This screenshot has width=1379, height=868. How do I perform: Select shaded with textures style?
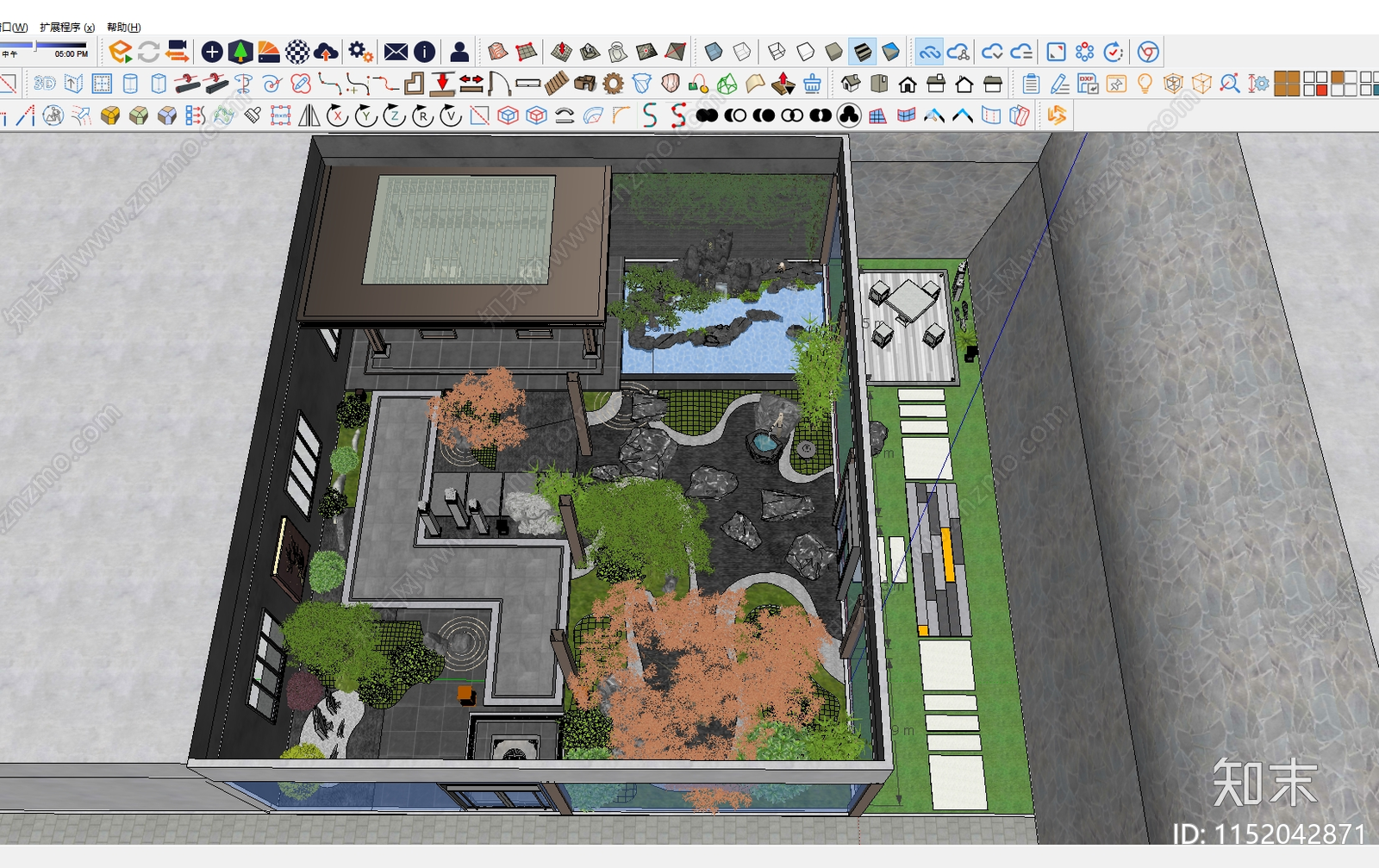coord(862,52)
